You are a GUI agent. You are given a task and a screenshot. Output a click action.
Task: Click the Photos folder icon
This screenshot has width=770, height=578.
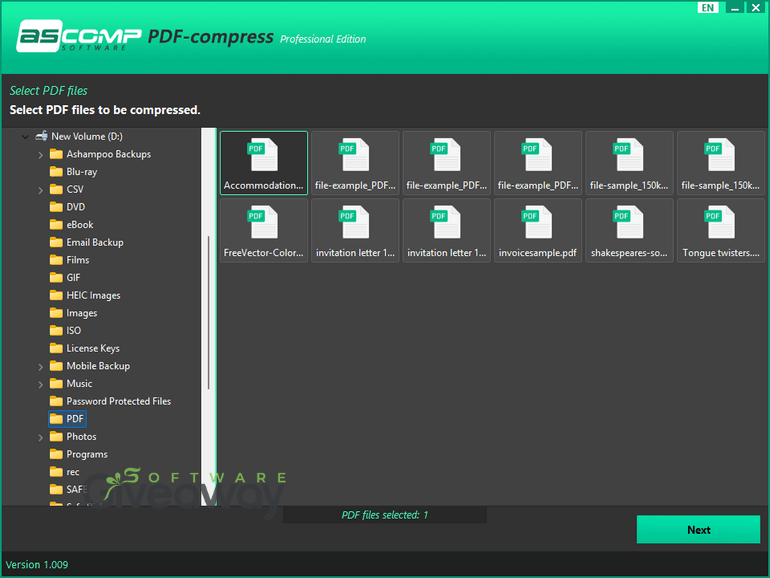pos(56,437)
